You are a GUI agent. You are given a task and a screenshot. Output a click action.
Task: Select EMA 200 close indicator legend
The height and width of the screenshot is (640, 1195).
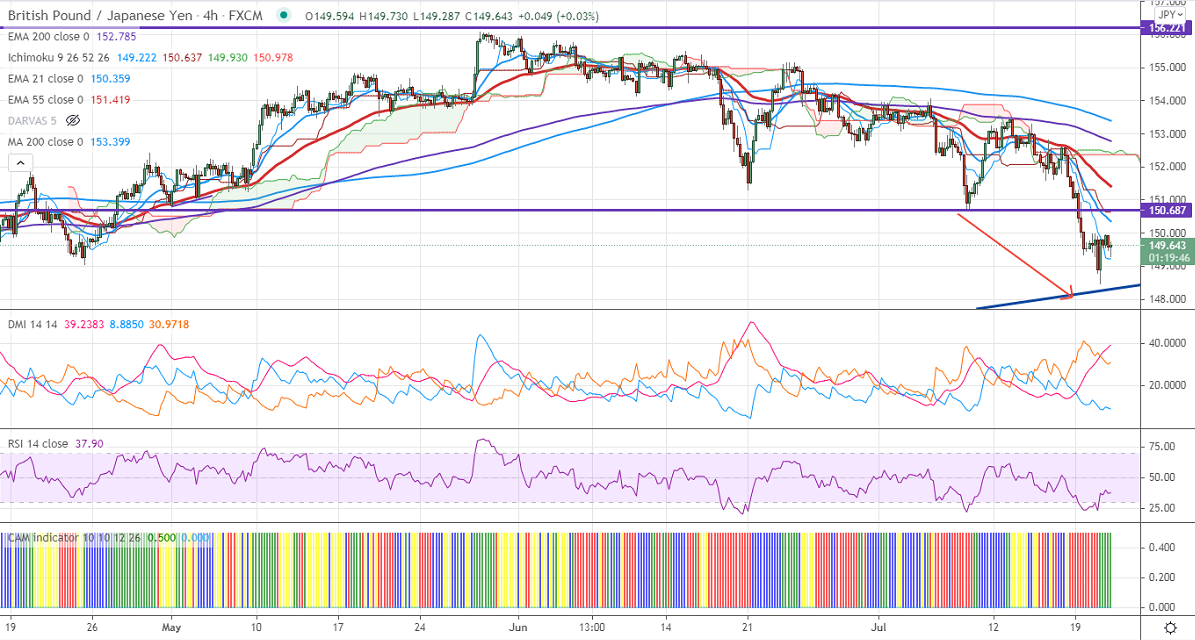coord(49,36)
